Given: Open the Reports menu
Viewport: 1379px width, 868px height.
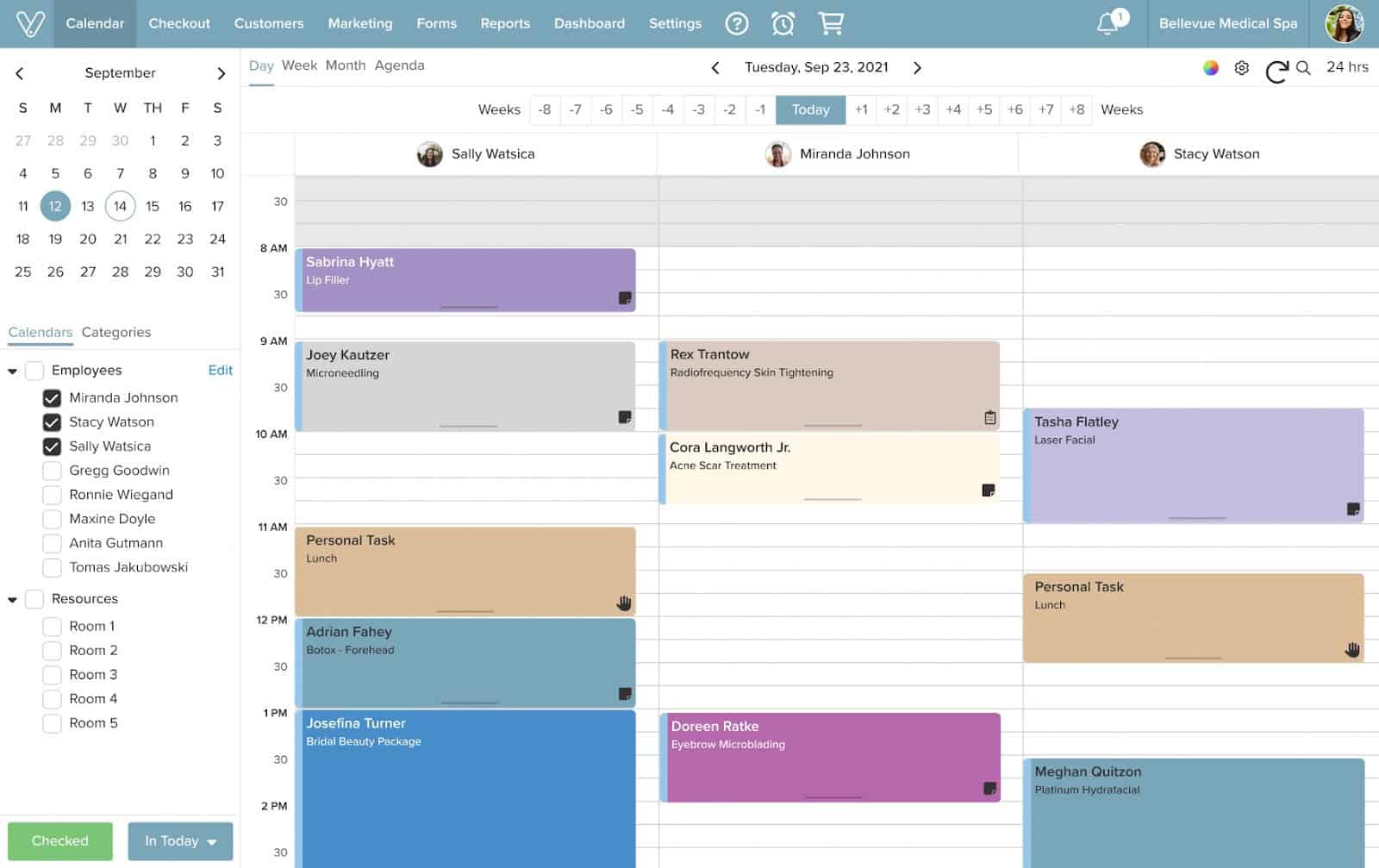Looking at the screenshot, I should [505, 23].
